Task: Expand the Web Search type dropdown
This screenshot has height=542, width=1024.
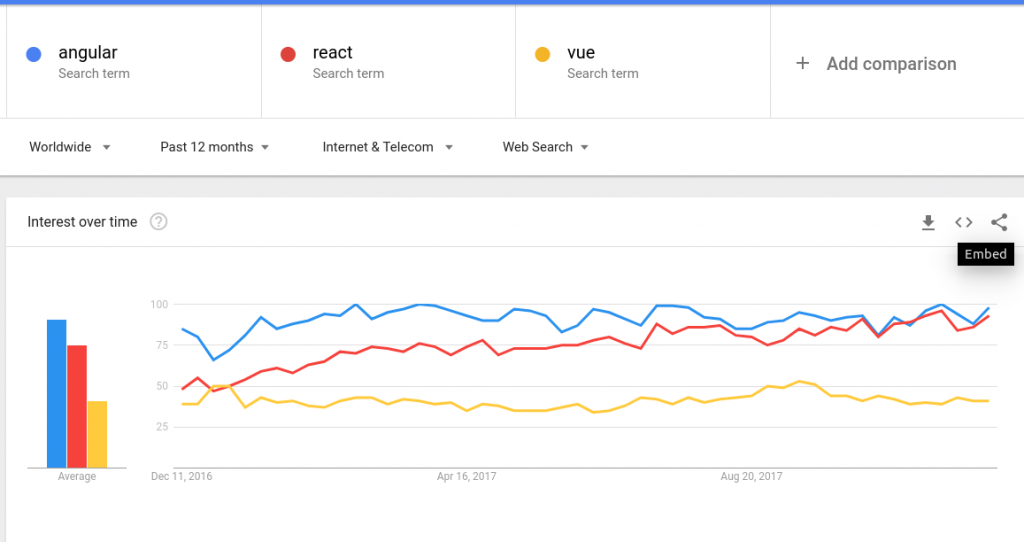Action: (x=545, y=147)
